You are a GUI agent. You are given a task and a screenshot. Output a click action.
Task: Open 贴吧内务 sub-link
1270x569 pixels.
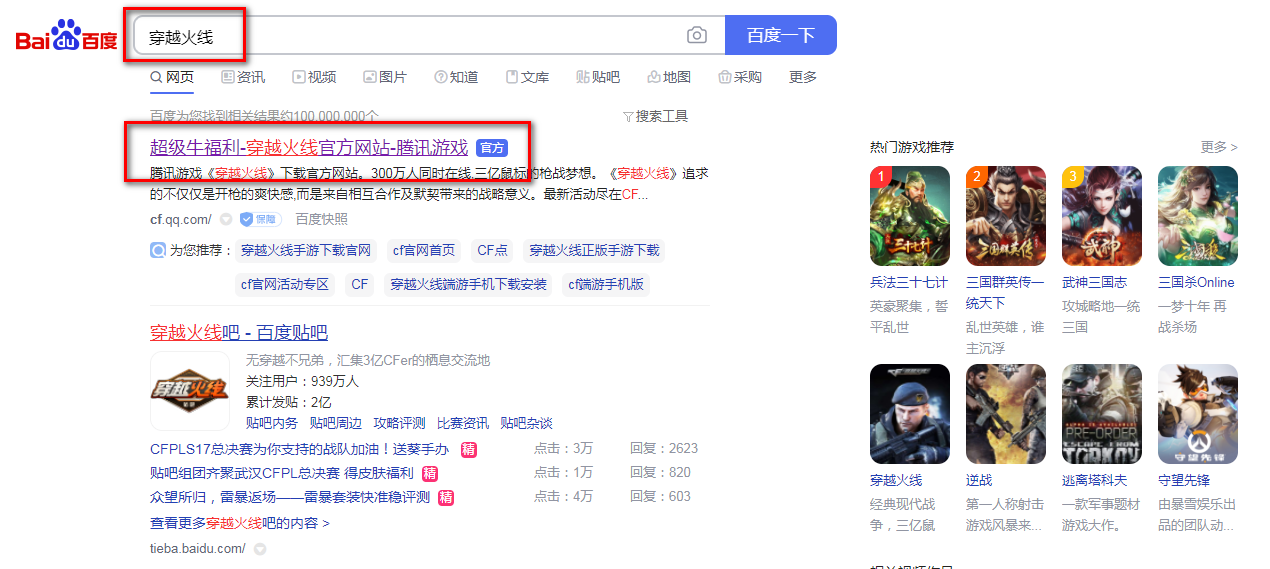[x=272, y=423]
